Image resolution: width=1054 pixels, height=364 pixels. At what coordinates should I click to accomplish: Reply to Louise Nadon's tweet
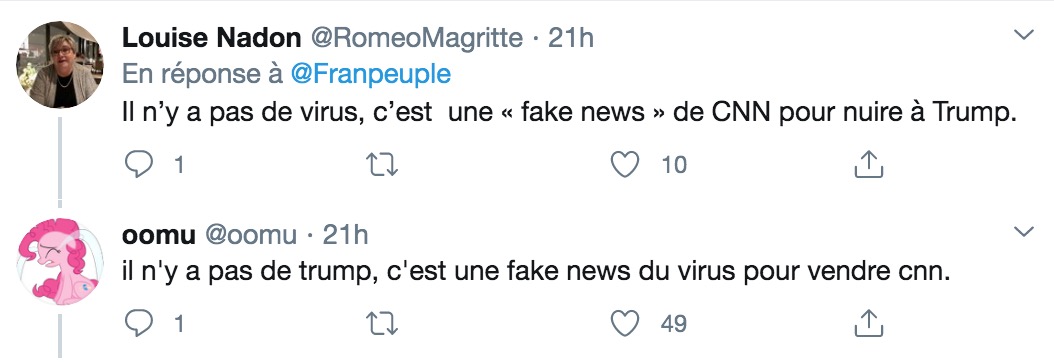(x=139, y=165)
